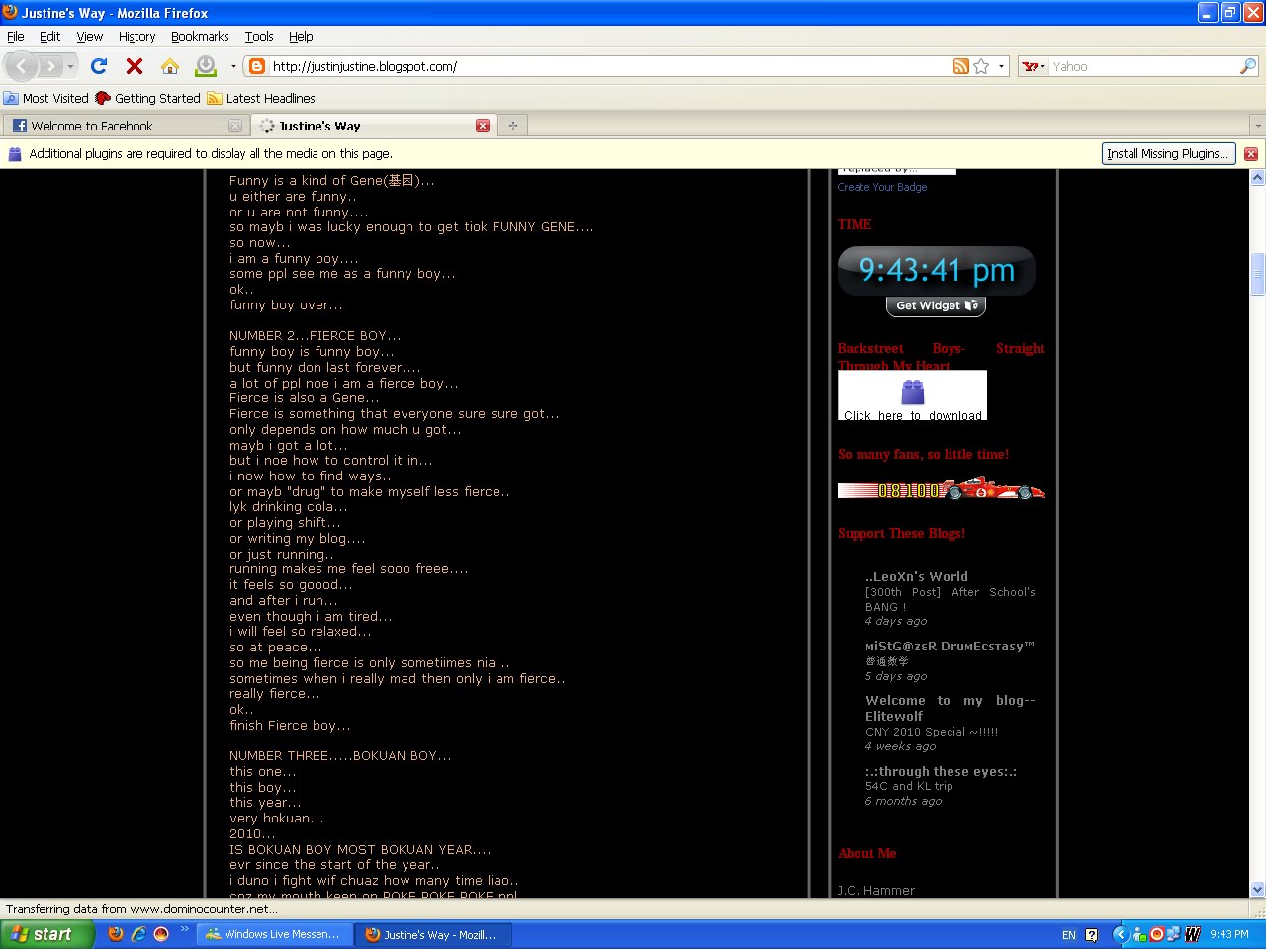Expand the Quick Launch chevron

point(184,929)
